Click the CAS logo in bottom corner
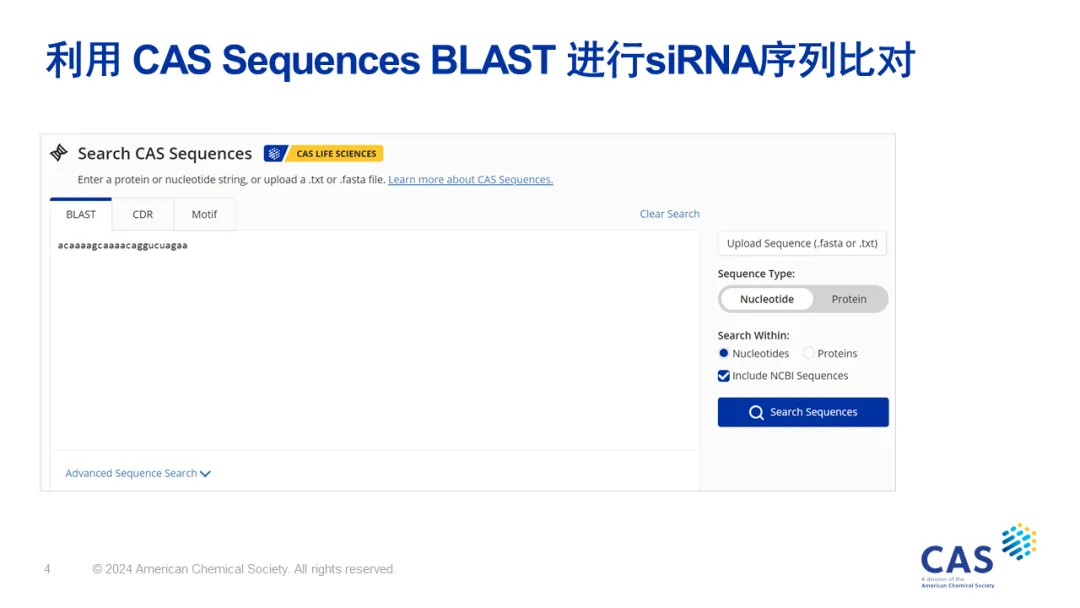Viewport: 1080px width, 608px height. click(977, 555)
